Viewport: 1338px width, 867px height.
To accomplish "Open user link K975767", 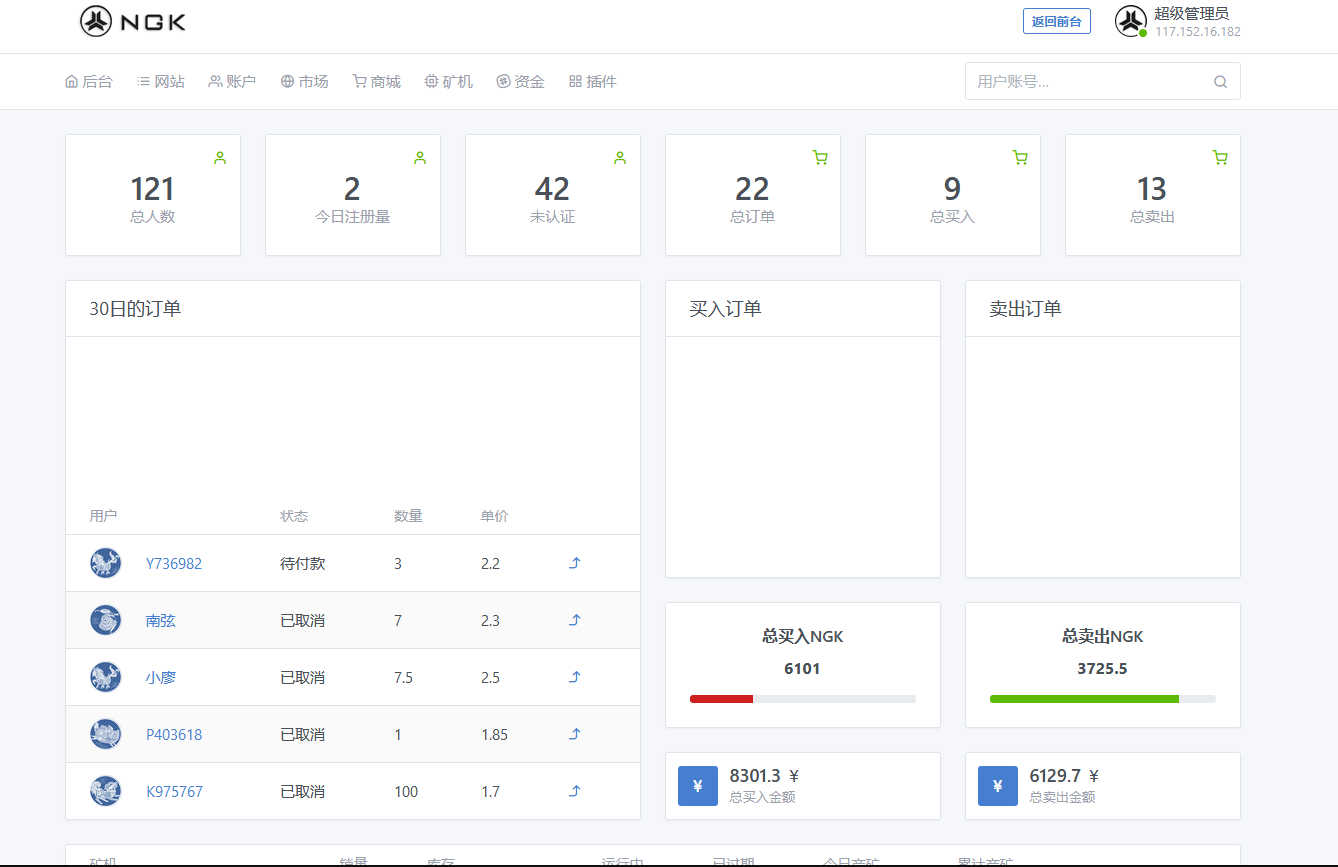I will coord(174,792).
